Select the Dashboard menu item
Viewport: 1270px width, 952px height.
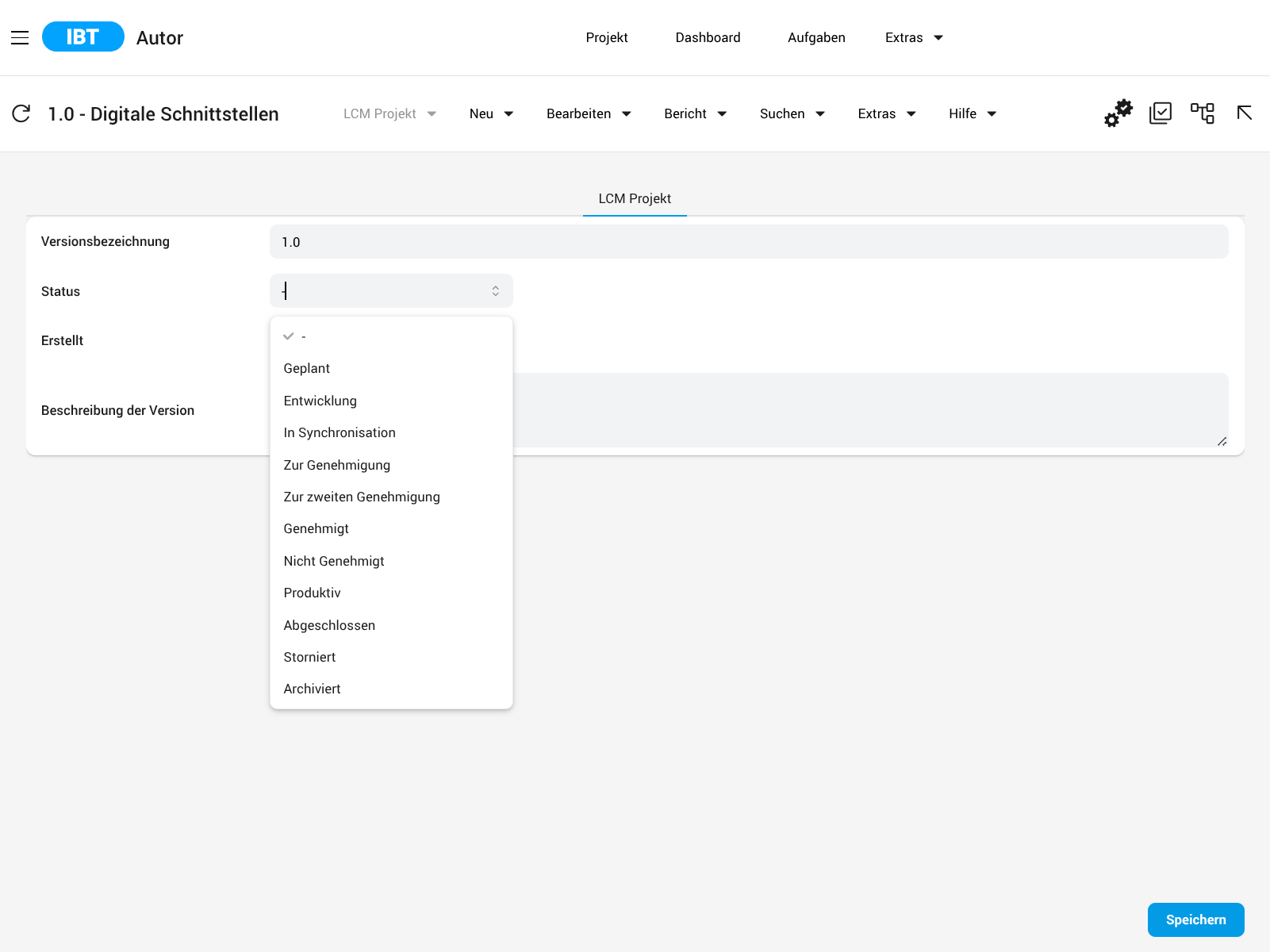coord(708,37)
